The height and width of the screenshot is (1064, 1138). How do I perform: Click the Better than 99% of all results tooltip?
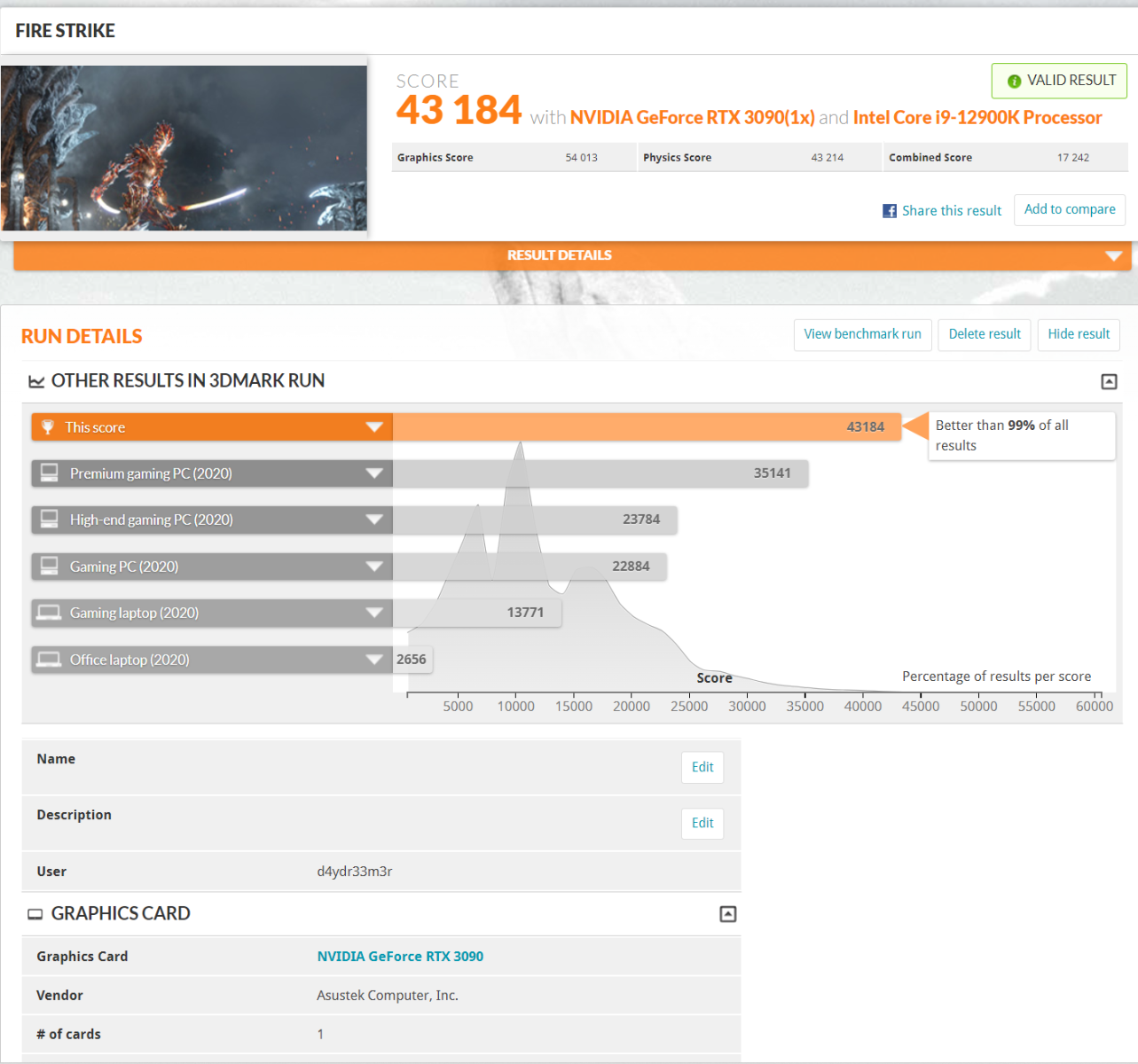[x=1021, y=435]
